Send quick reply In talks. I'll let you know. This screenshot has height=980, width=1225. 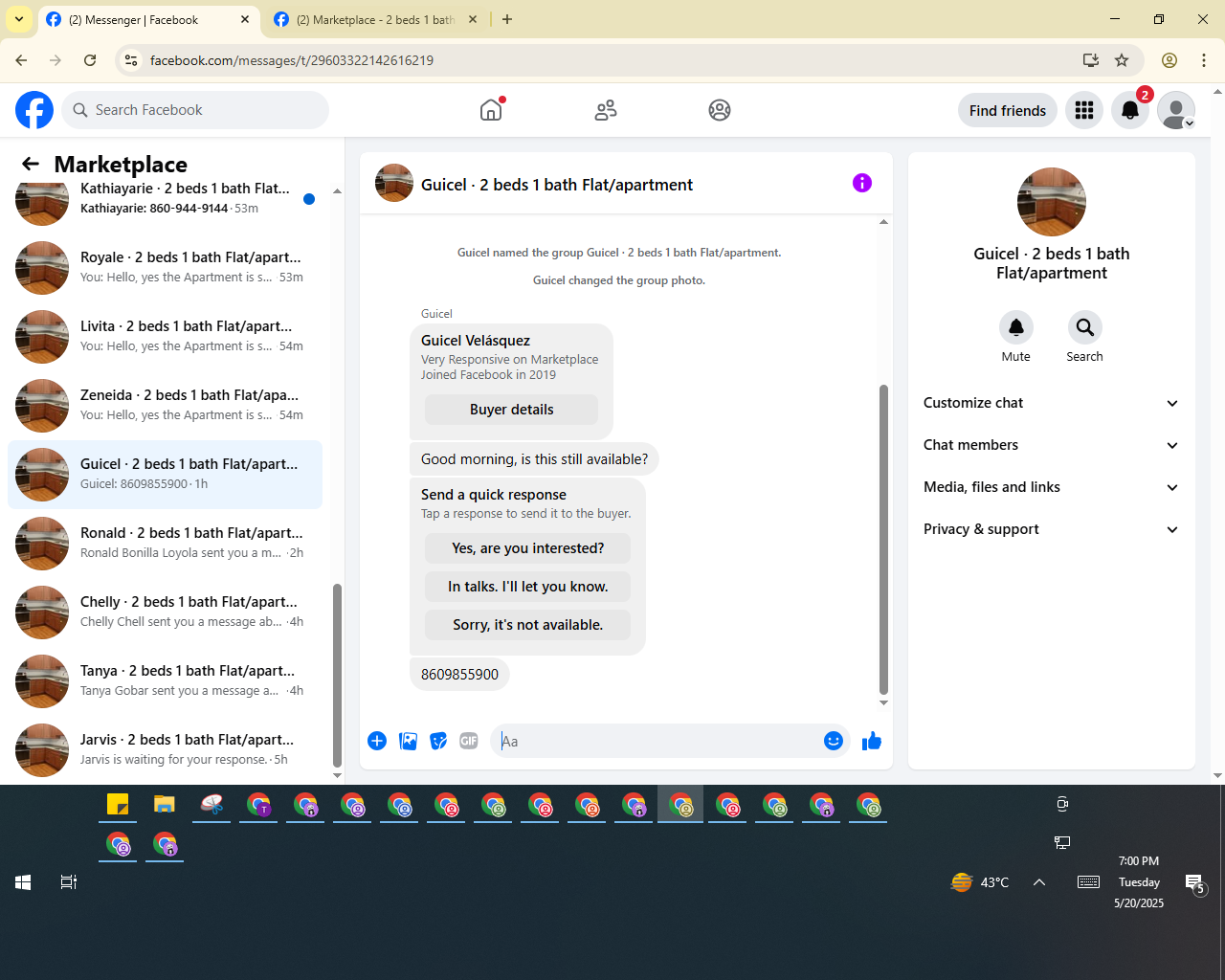click(527, 587)
